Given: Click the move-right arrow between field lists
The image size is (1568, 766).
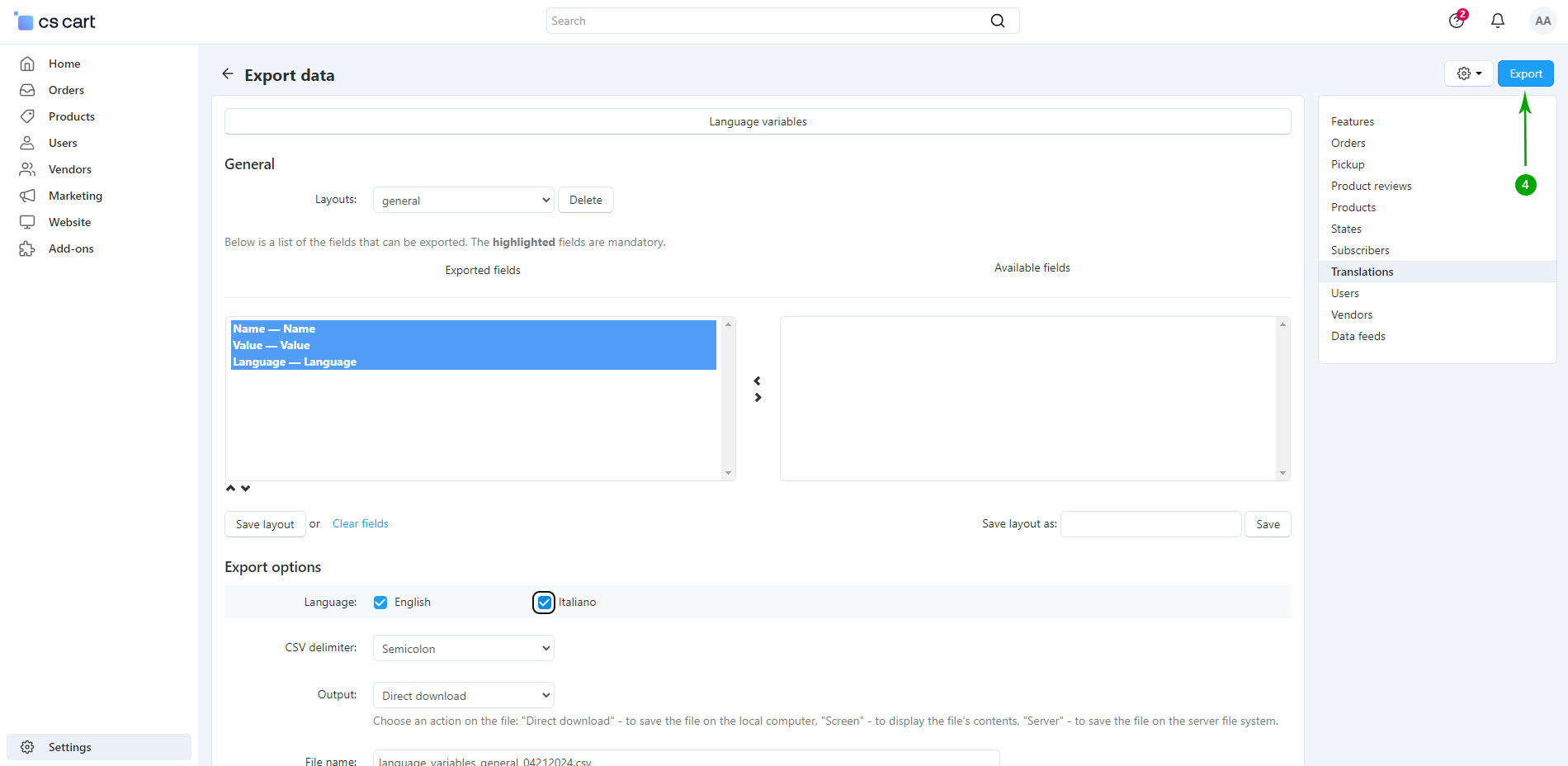Looking at the screenshot, I should 758,398.
